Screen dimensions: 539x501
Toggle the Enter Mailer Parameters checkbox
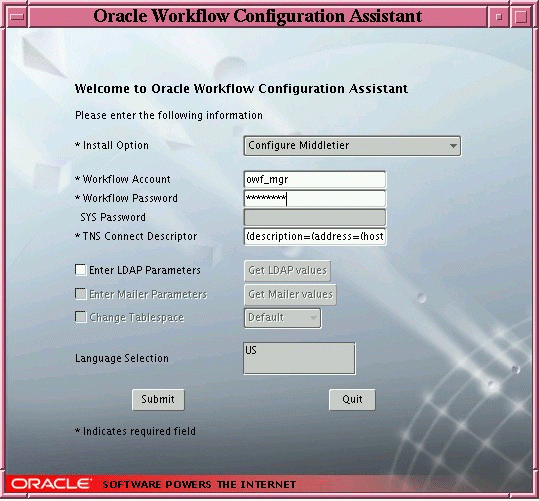click(81, 294)
